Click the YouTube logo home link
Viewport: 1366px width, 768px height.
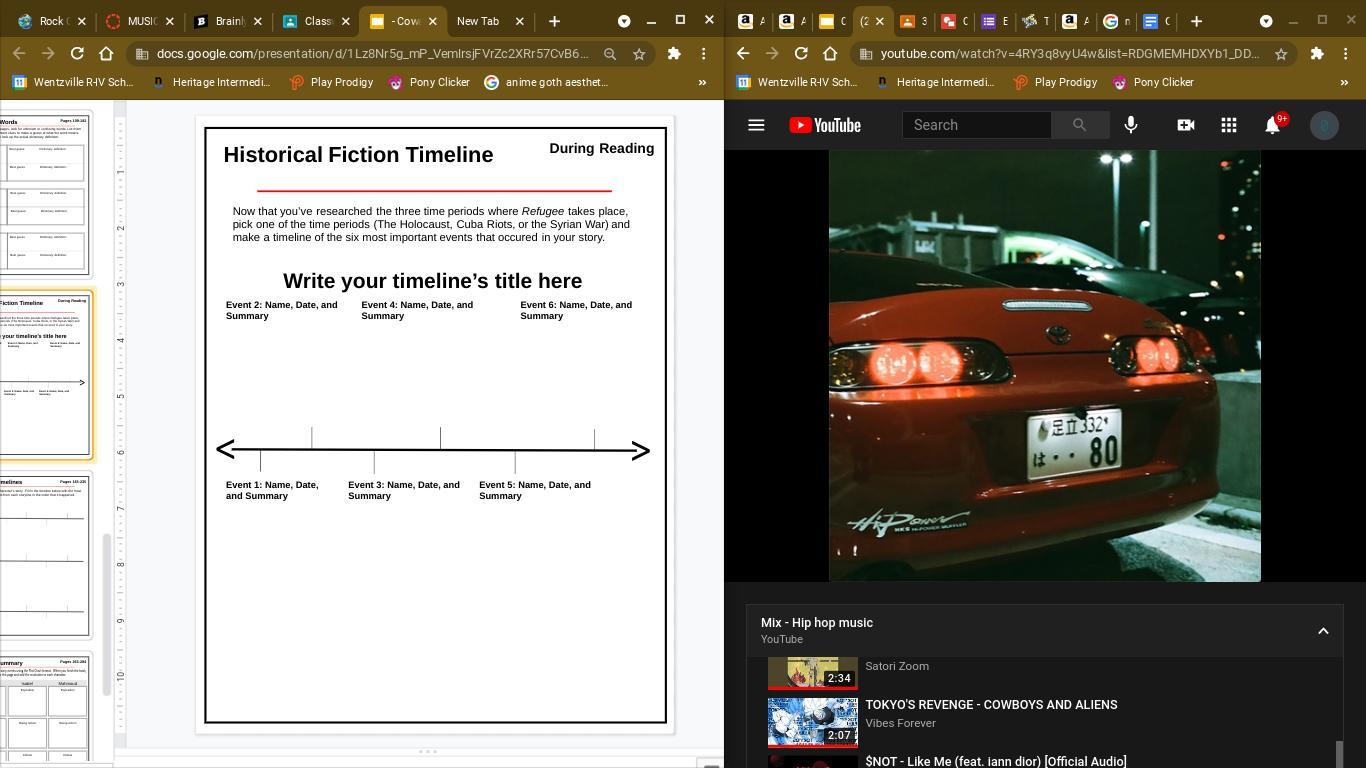[825, 125]
